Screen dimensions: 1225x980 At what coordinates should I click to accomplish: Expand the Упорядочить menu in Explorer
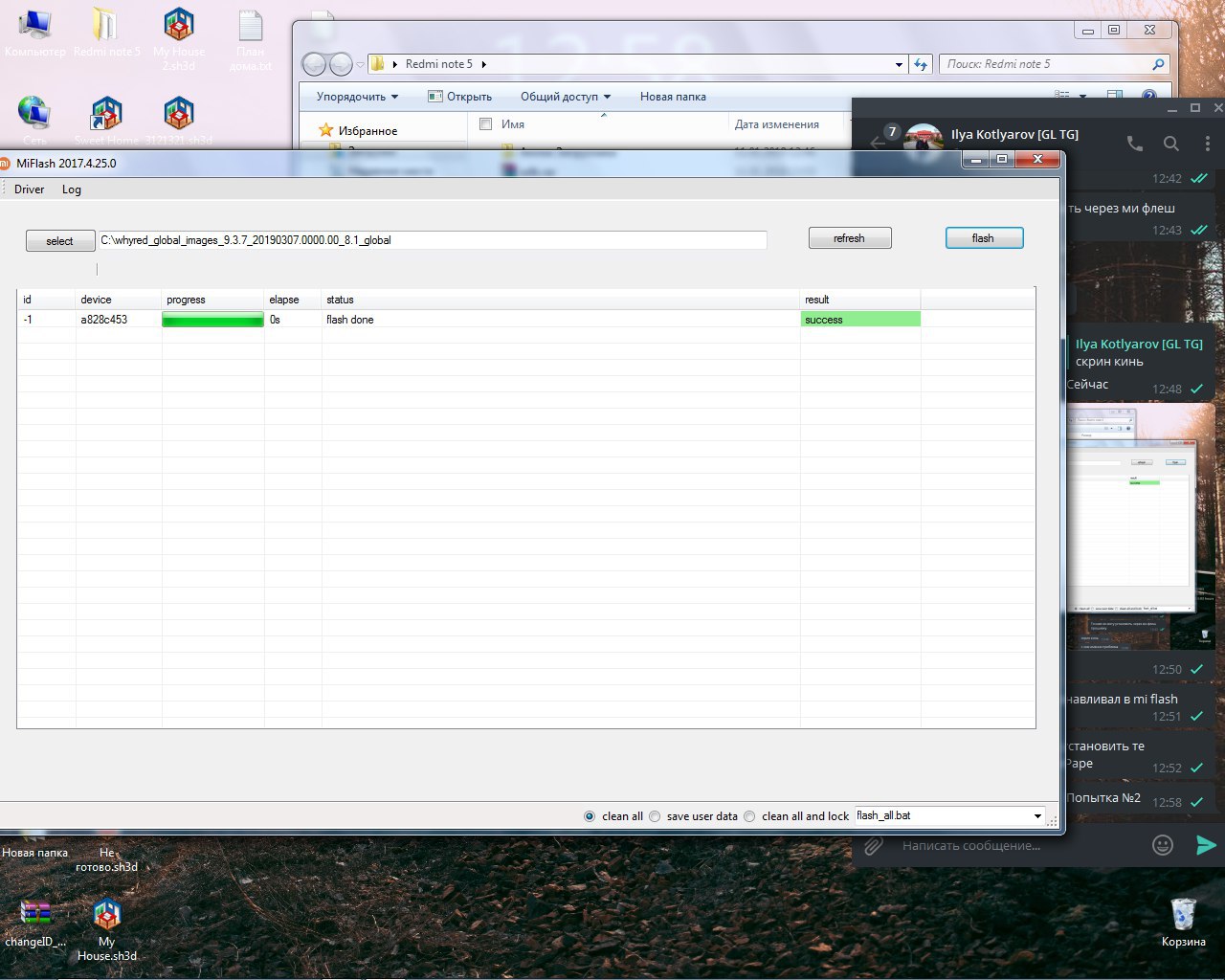357,97
